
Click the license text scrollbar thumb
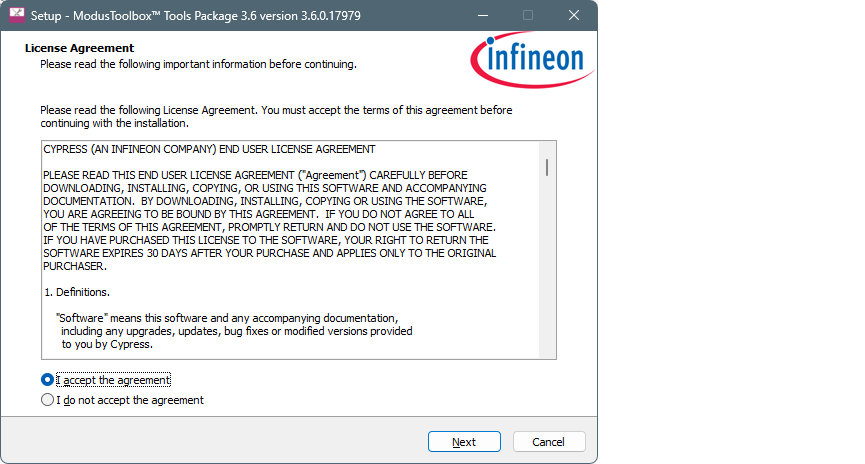coord(547,167)
